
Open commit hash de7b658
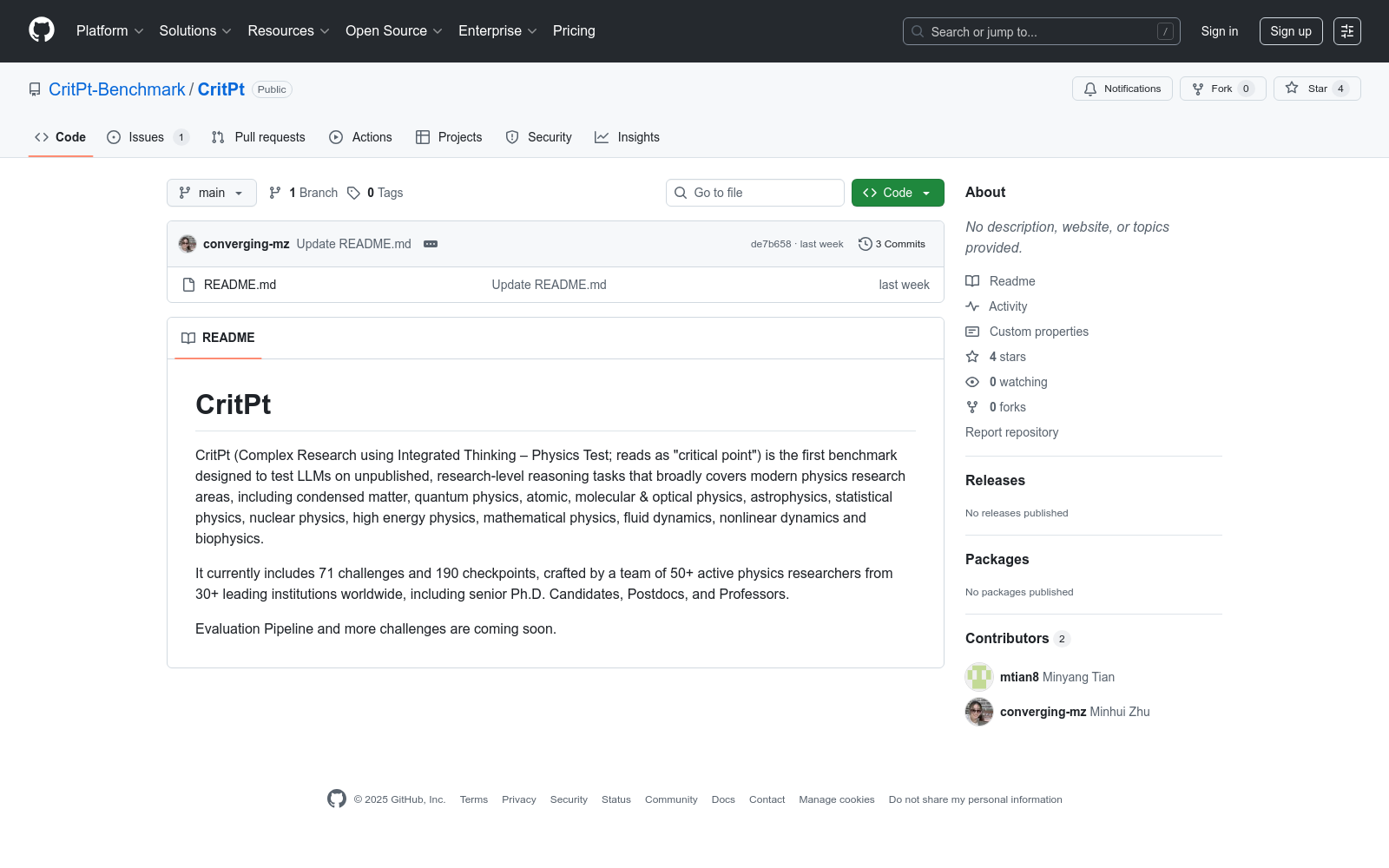771,244
